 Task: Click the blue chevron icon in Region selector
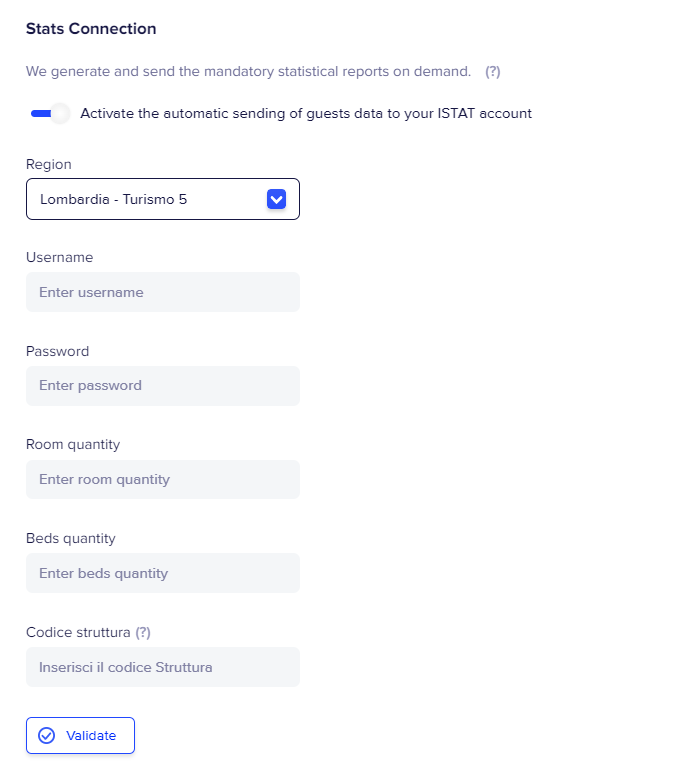click(x=277, y=199)
